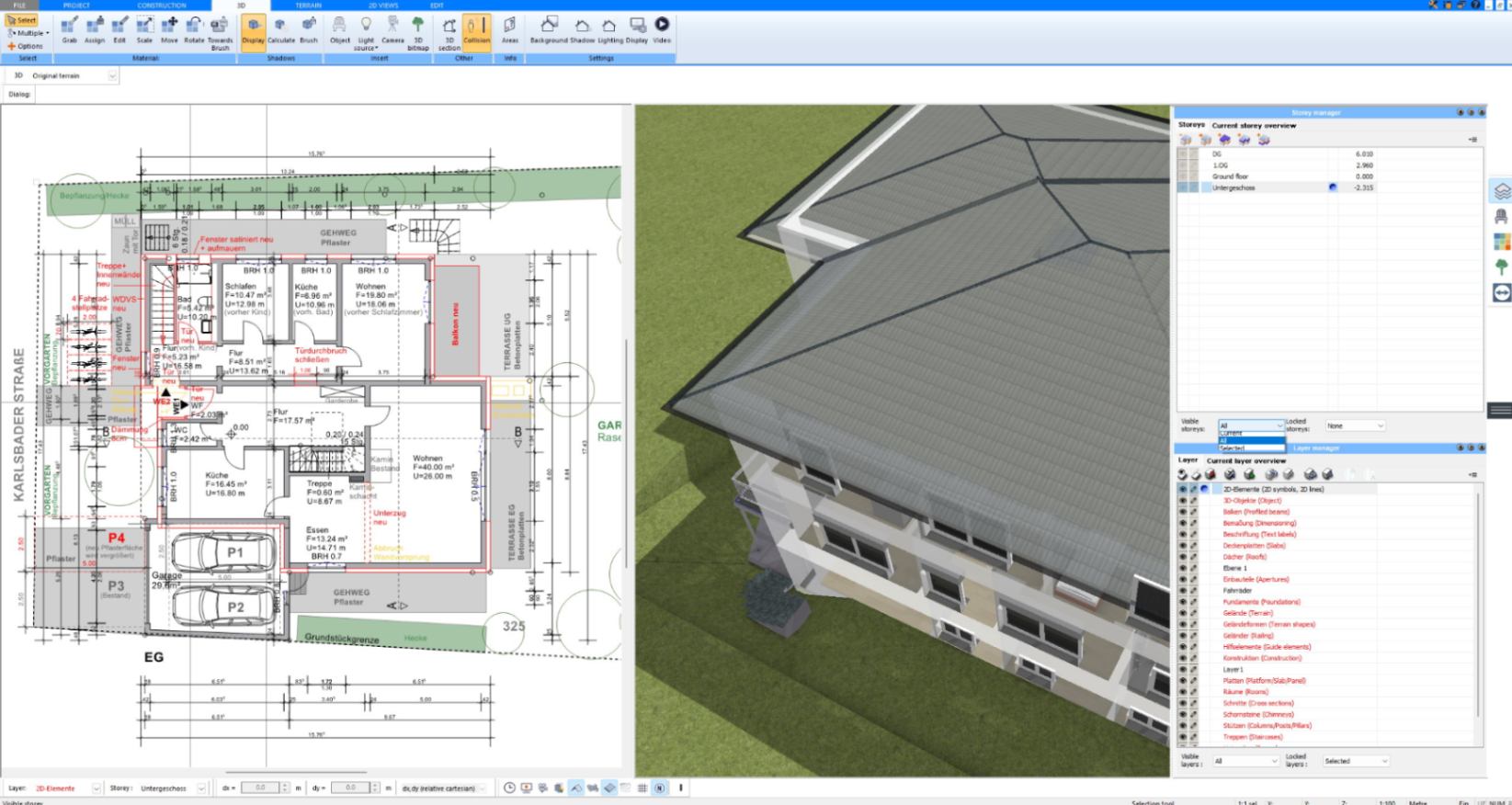
Task: Click the dx input field
Action: 260,788
